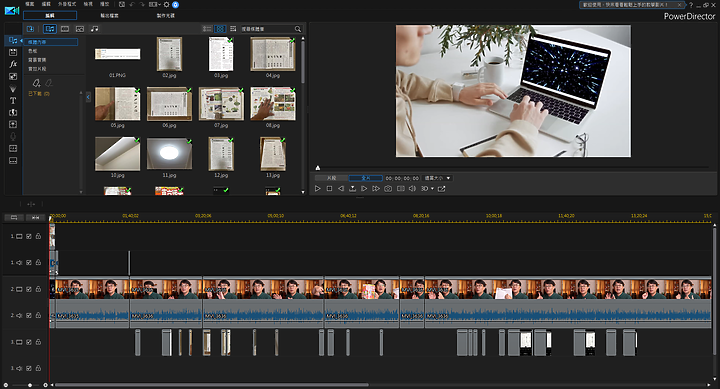720x389 pixels.
Task: Toggle video track 1 enable checkbox
Action: (29, 236)
